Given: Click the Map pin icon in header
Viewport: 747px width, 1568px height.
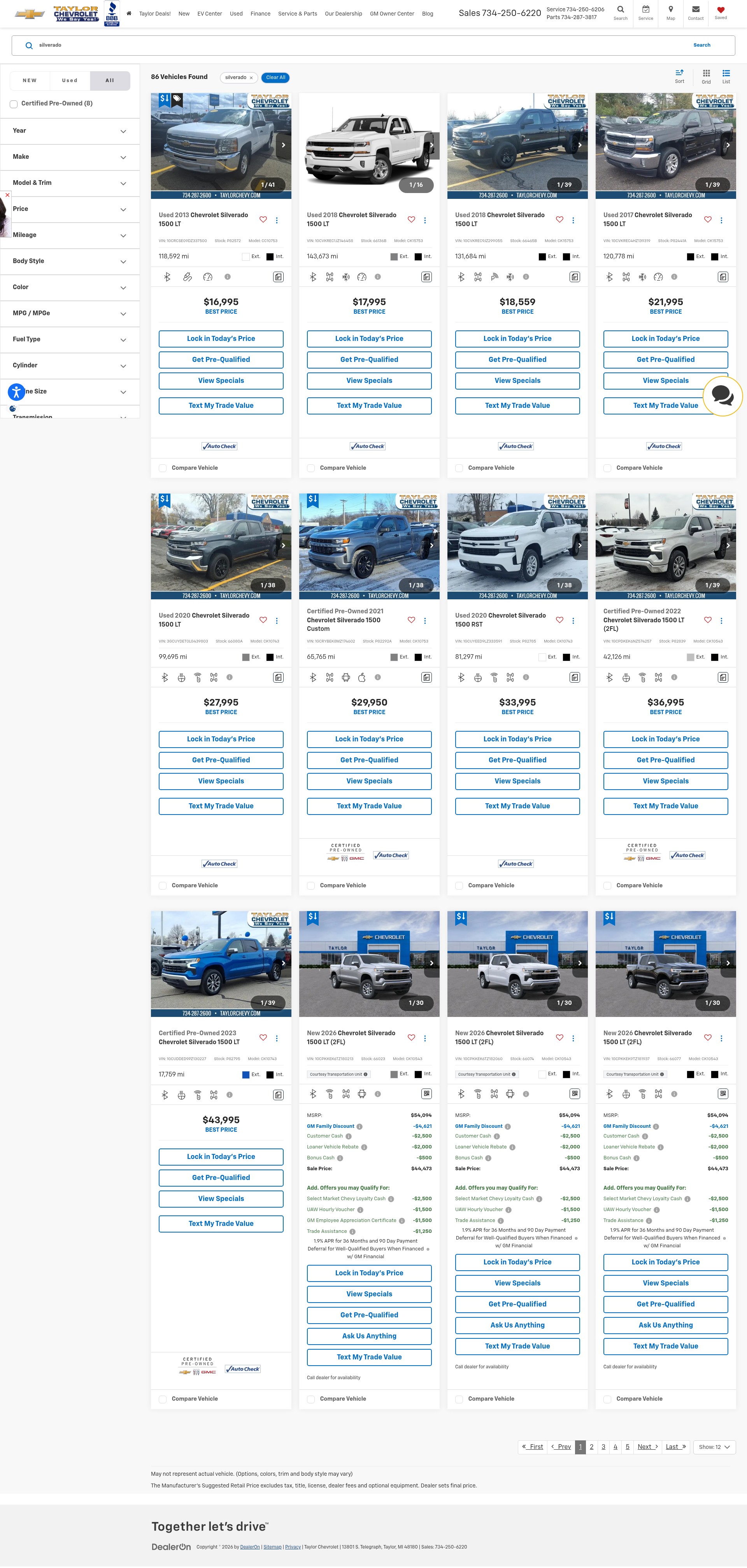Looking at the screenshot, I should [x=670, y=10].
